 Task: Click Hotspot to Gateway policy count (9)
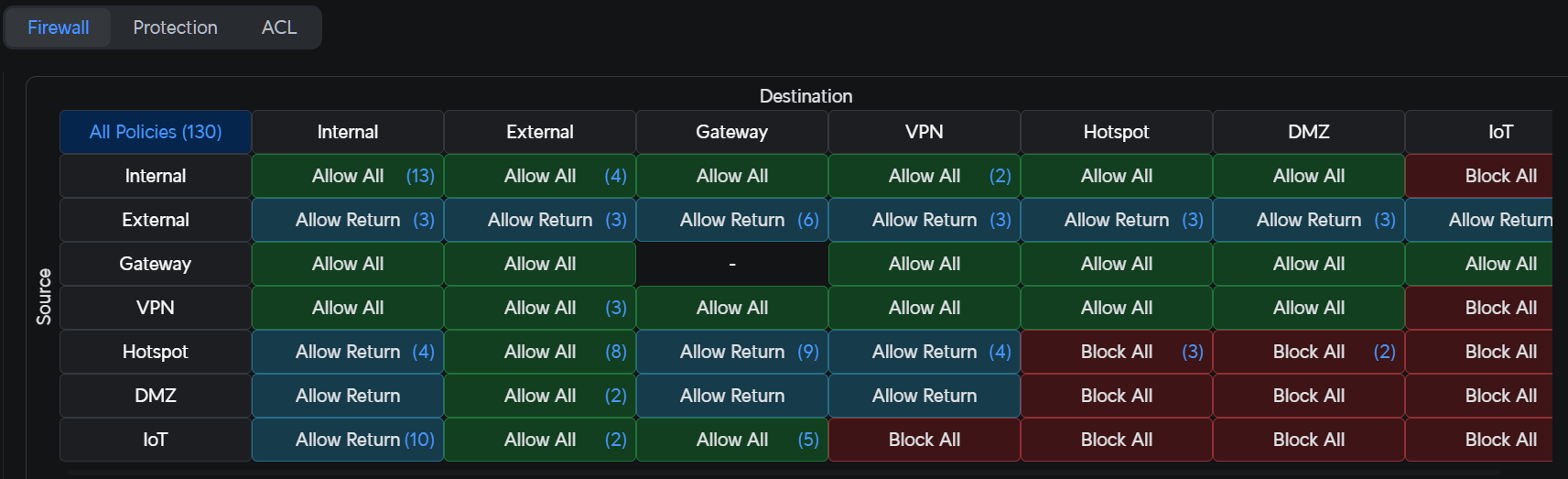(x=807, y=352)
